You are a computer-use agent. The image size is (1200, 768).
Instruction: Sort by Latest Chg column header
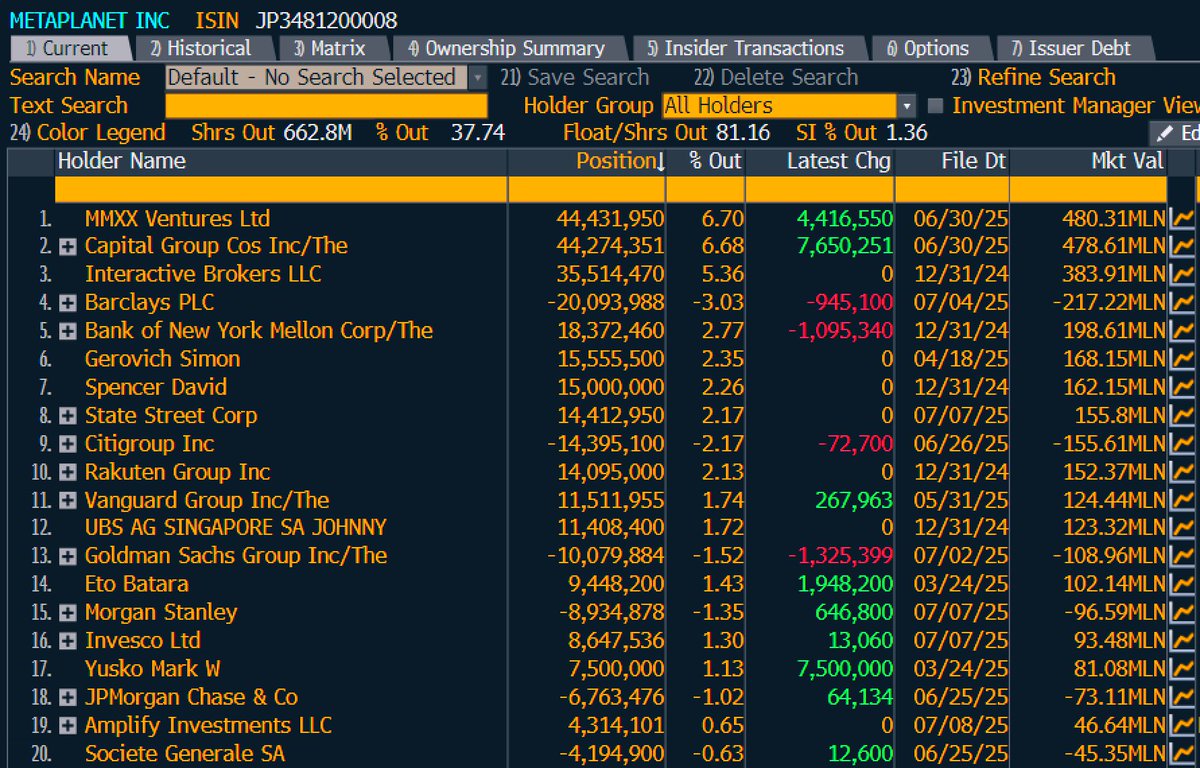[820, 161]
